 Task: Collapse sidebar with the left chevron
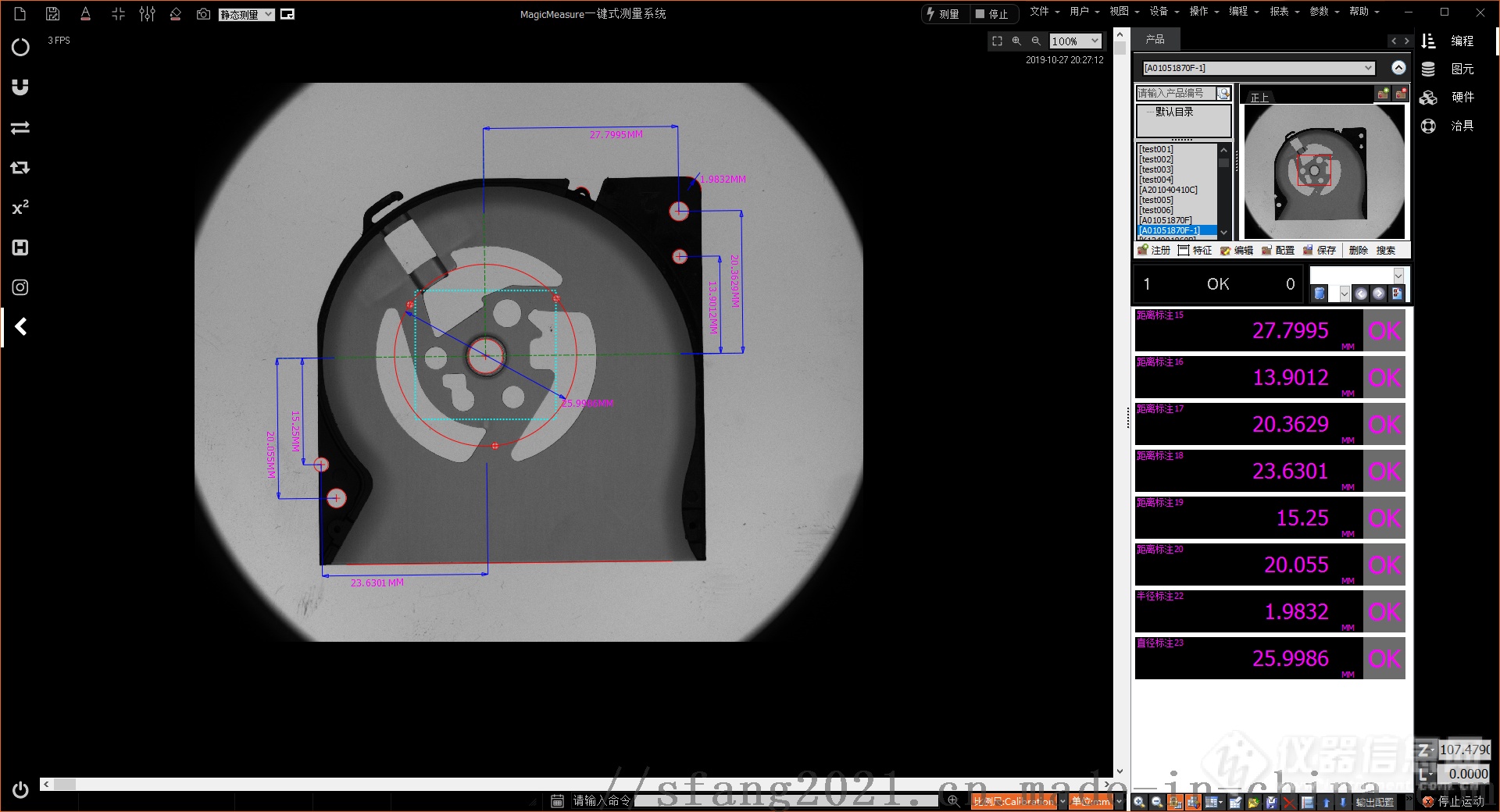click(21, 326)
